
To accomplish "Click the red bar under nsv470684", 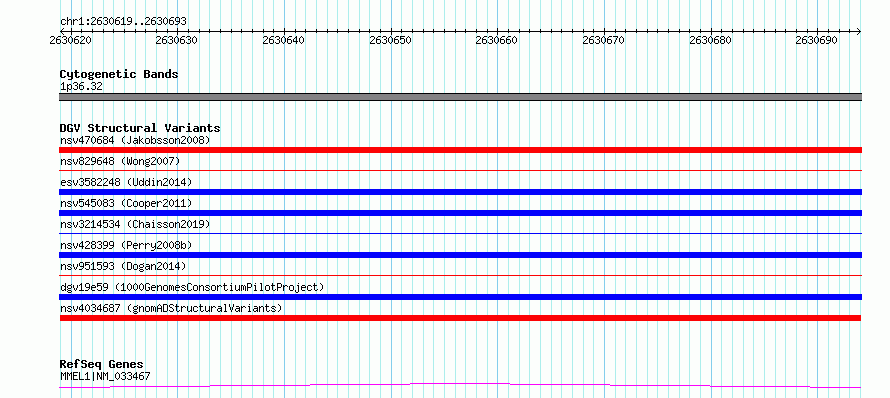I will click(460, 150).
